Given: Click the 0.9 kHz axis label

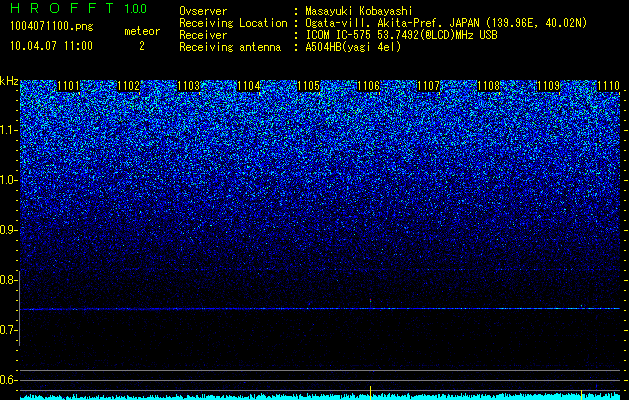Looking at the screenshot, I should (8, 230).
